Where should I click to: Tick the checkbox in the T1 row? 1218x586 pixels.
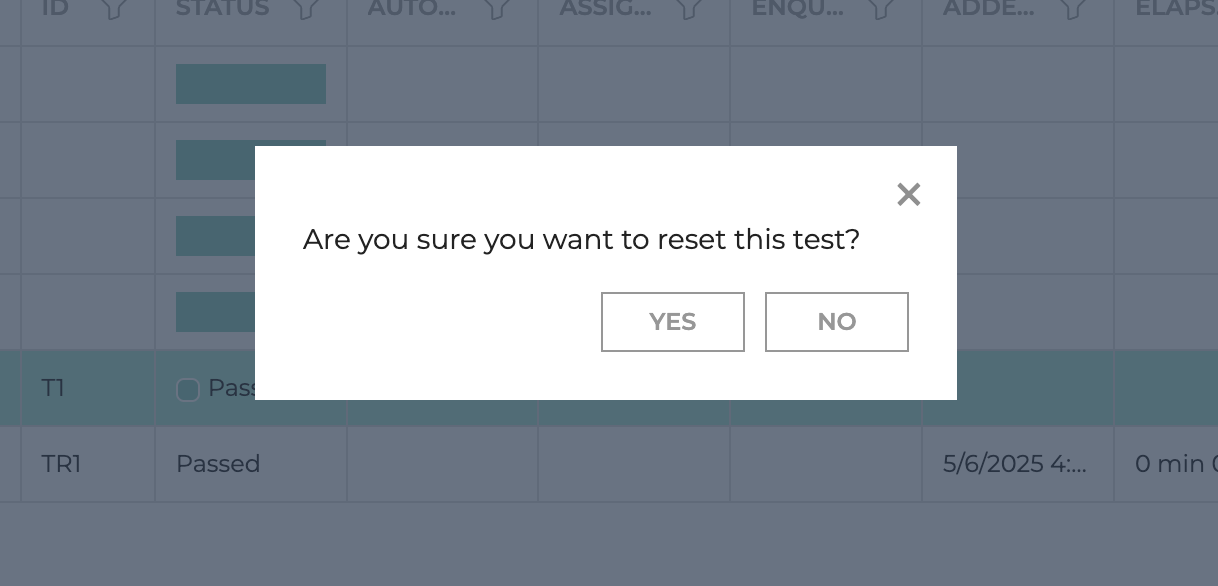[188, 390]
